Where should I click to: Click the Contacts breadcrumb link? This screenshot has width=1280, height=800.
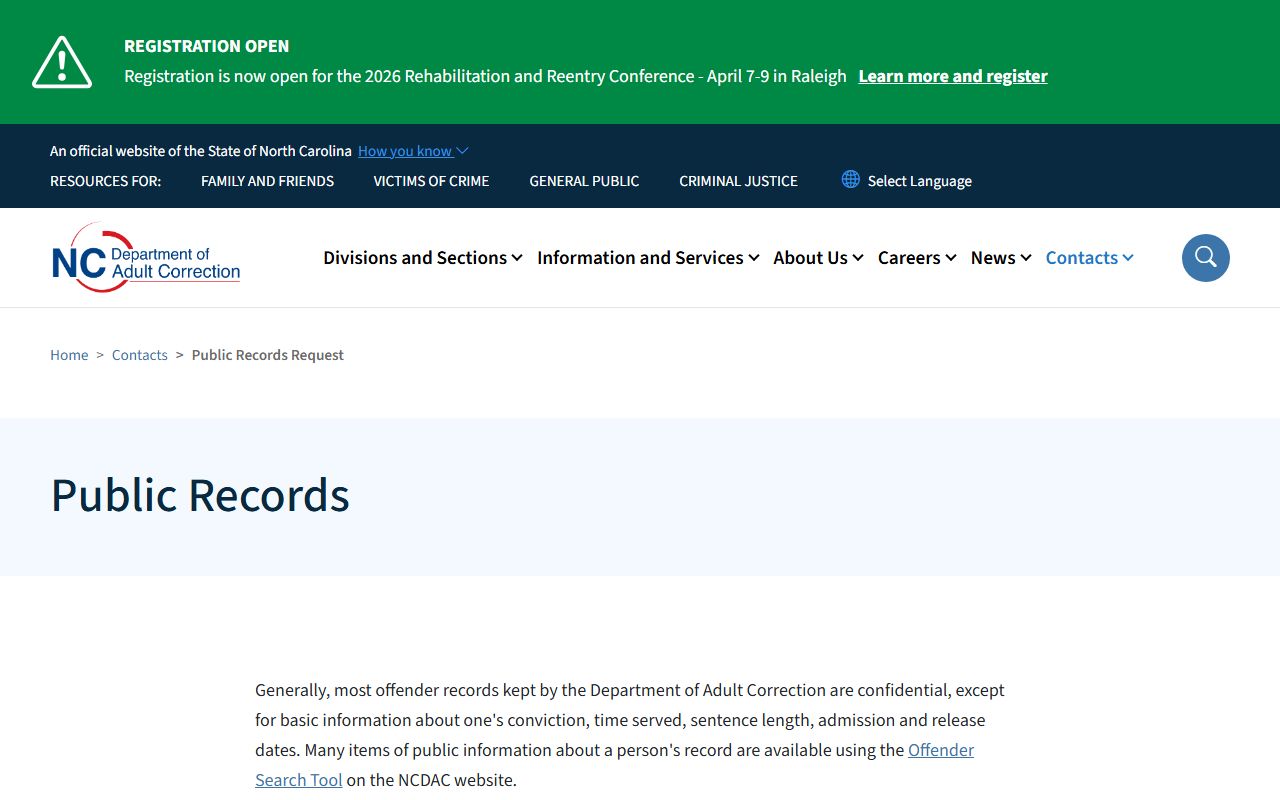click(x=139, y=355)
